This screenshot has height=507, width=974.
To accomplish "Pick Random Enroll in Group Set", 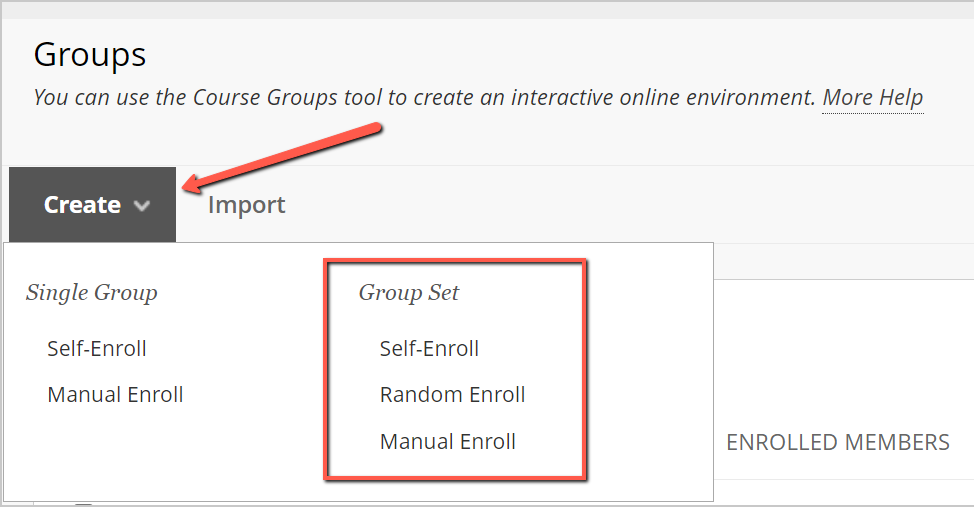I will 452,395.
